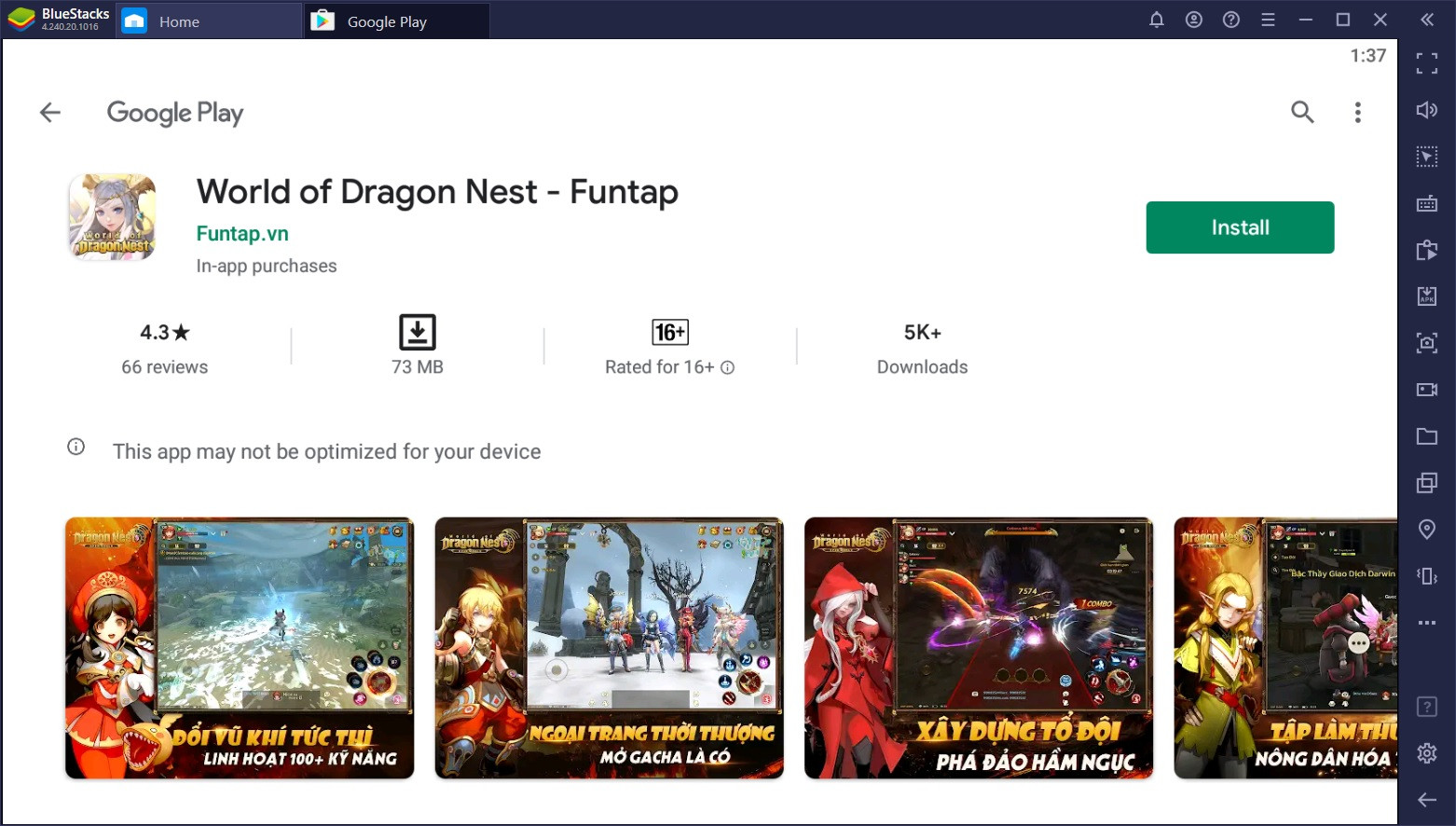This screenshot has width=1456, height=826.
Task: Click the Install APK sidebar icon
Action: click(1426, 296)
